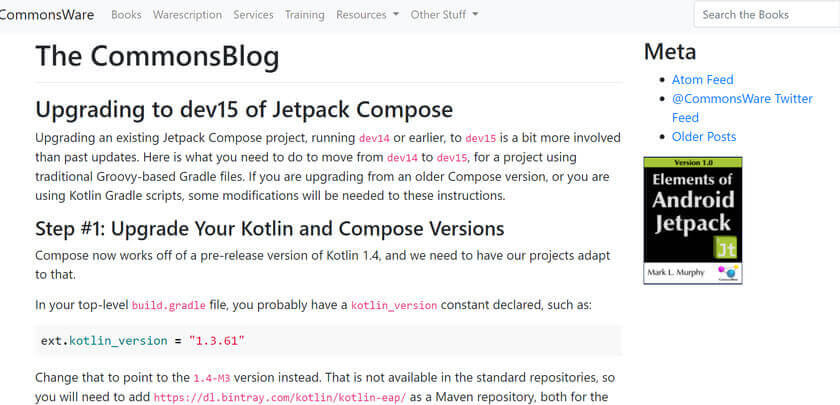
Task: Go to the Warescription page
Action: coord(188,15)
